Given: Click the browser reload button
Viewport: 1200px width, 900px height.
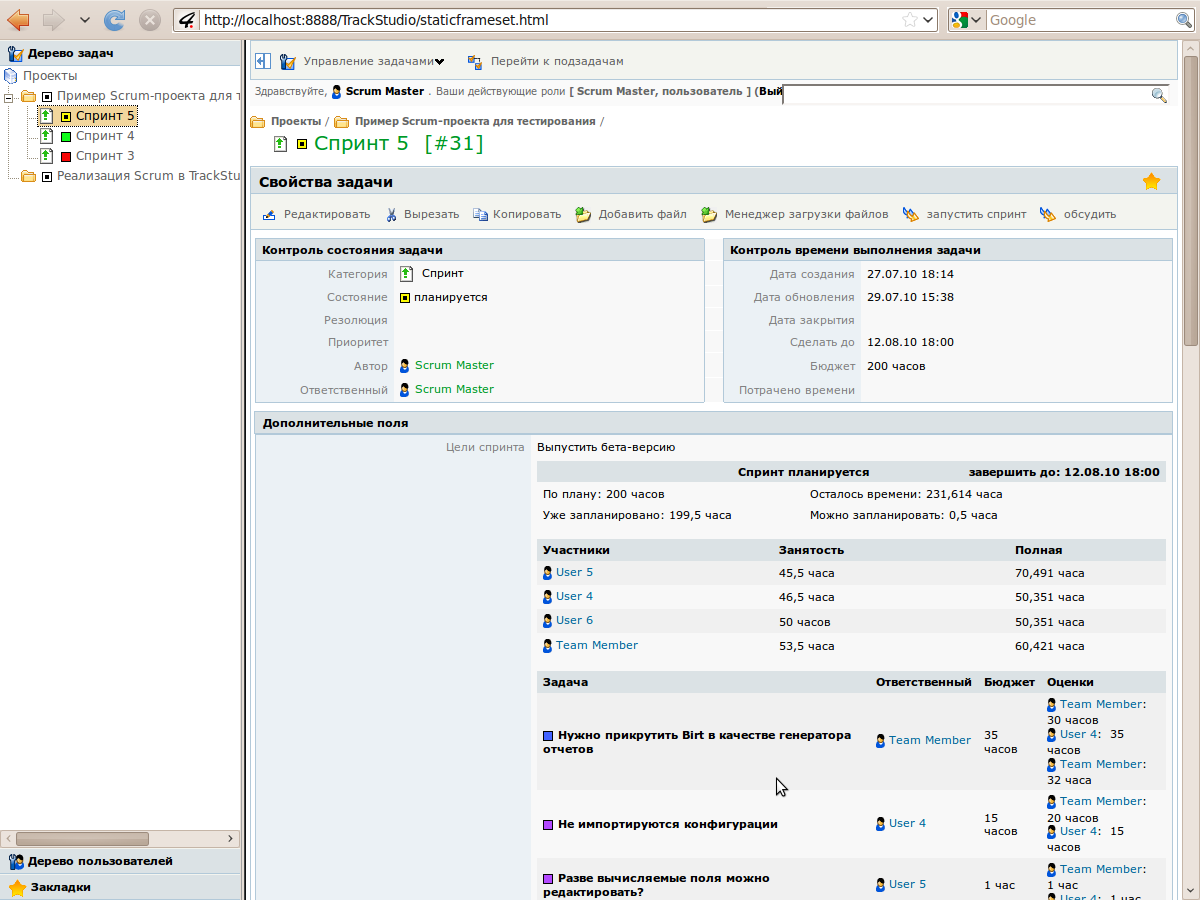Looking at the screenshot, I should [115, 19].
